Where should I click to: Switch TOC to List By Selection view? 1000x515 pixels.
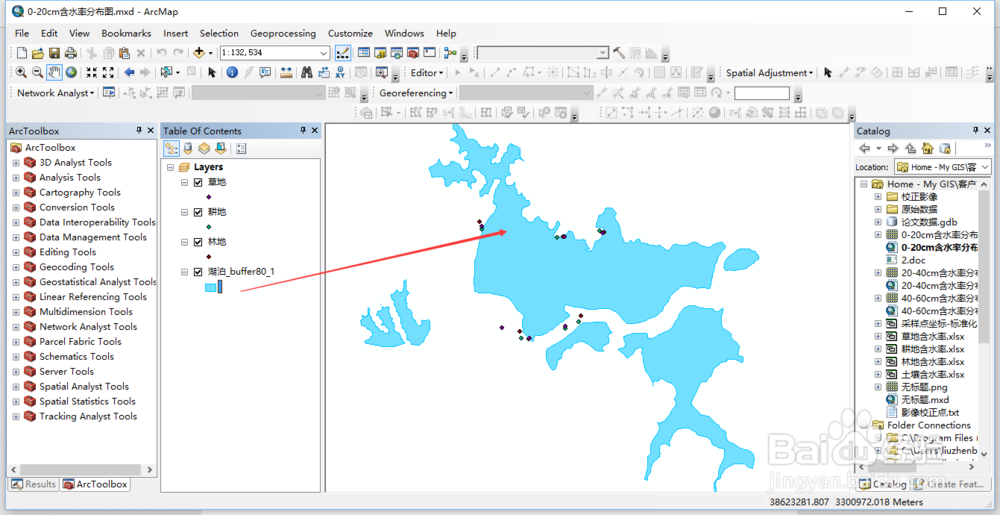(x=221, y=149)
